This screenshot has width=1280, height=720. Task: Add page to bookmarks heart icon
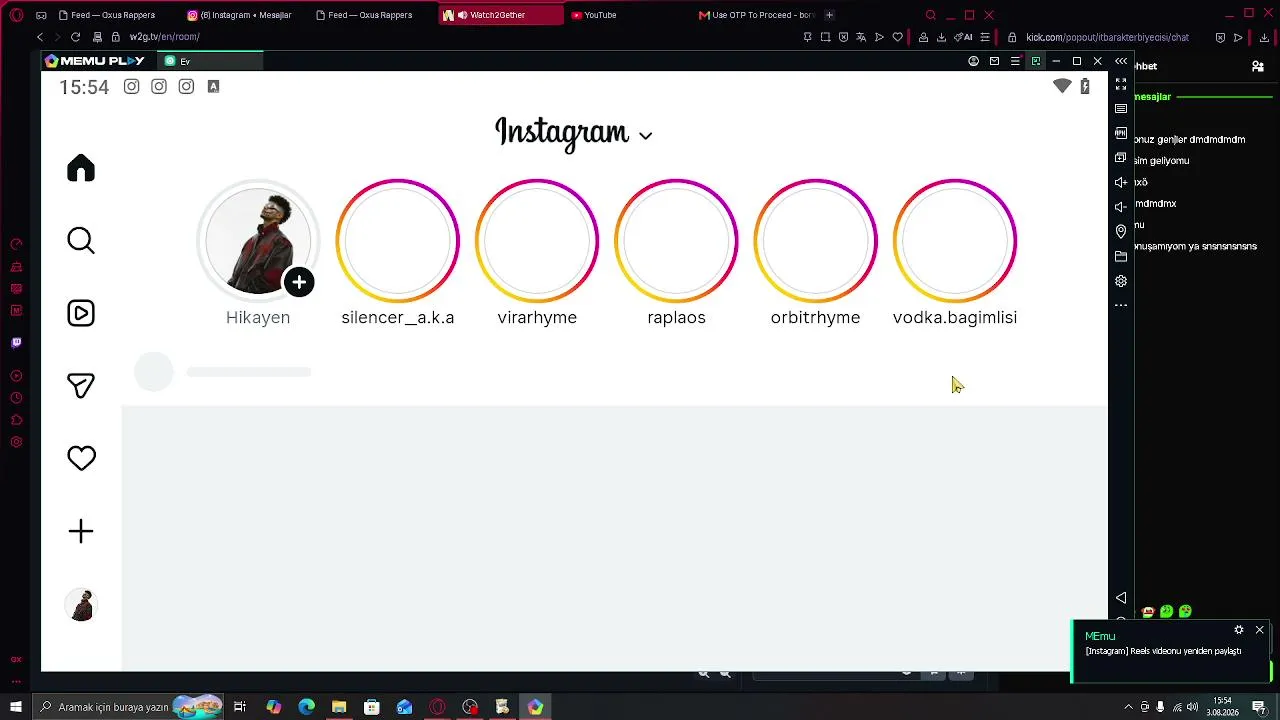pos(897,37)
